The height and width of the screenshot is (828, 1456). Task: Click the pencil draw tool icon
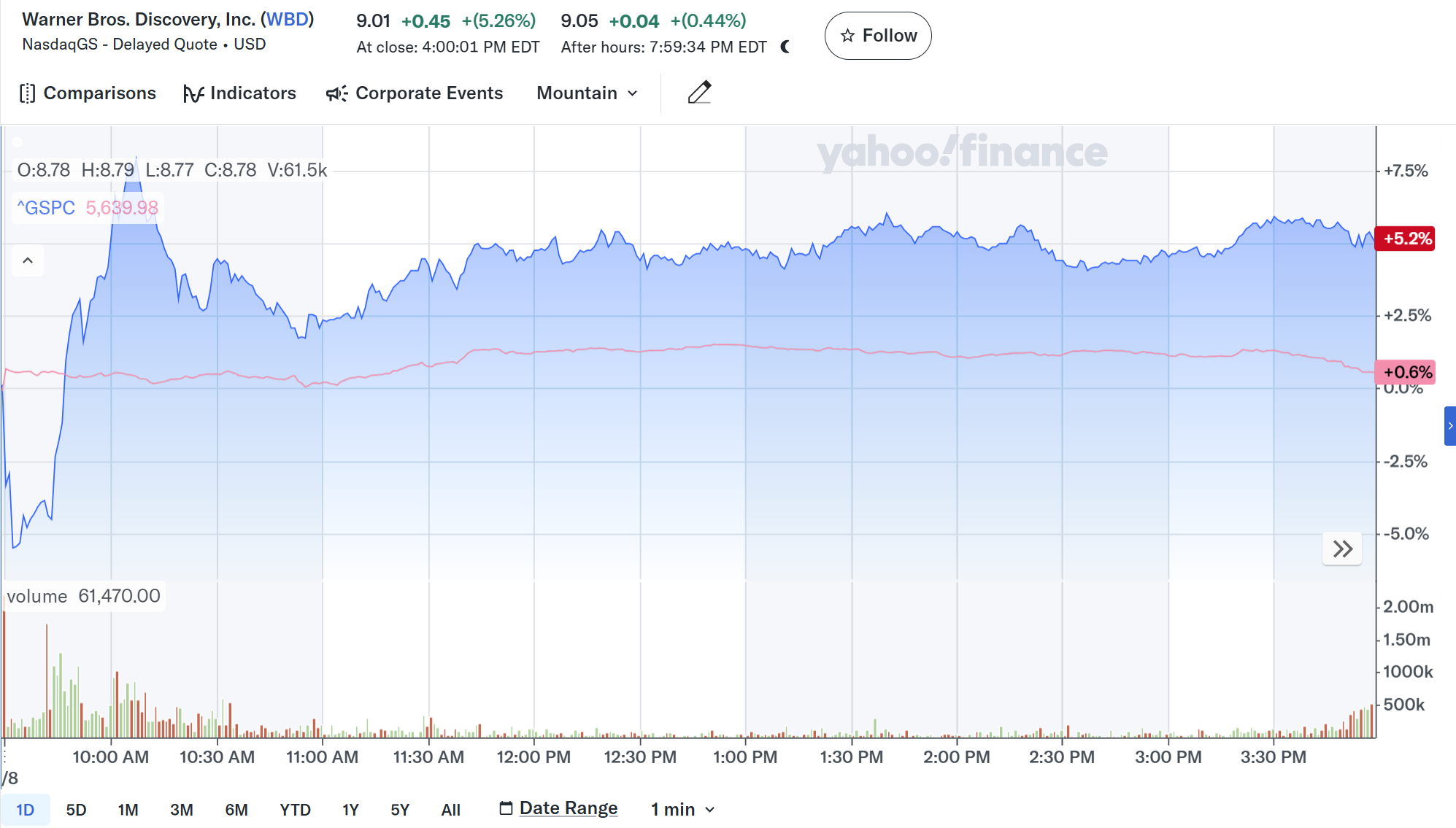pos(699,93)
